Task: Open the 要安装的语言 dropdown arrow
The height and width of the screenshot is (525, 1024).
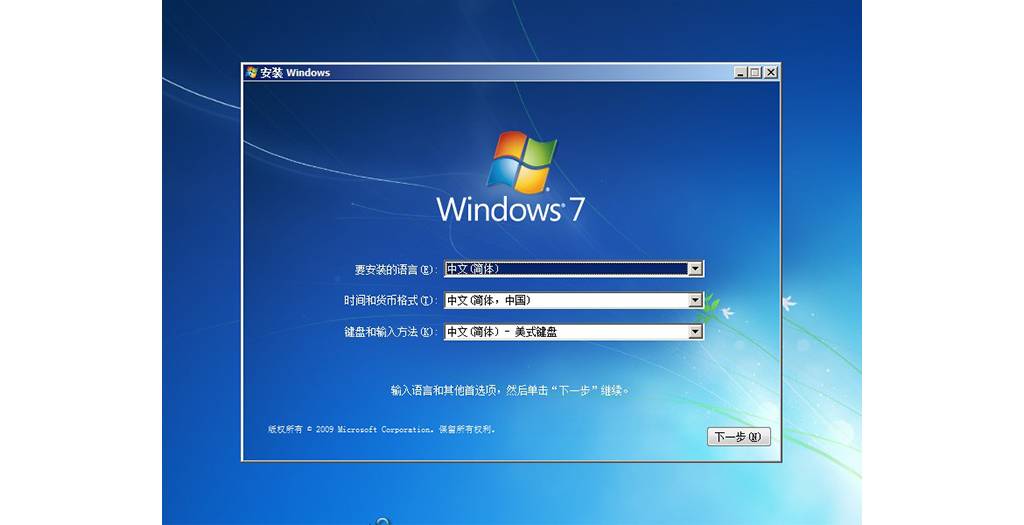Action: pos(696,268)
